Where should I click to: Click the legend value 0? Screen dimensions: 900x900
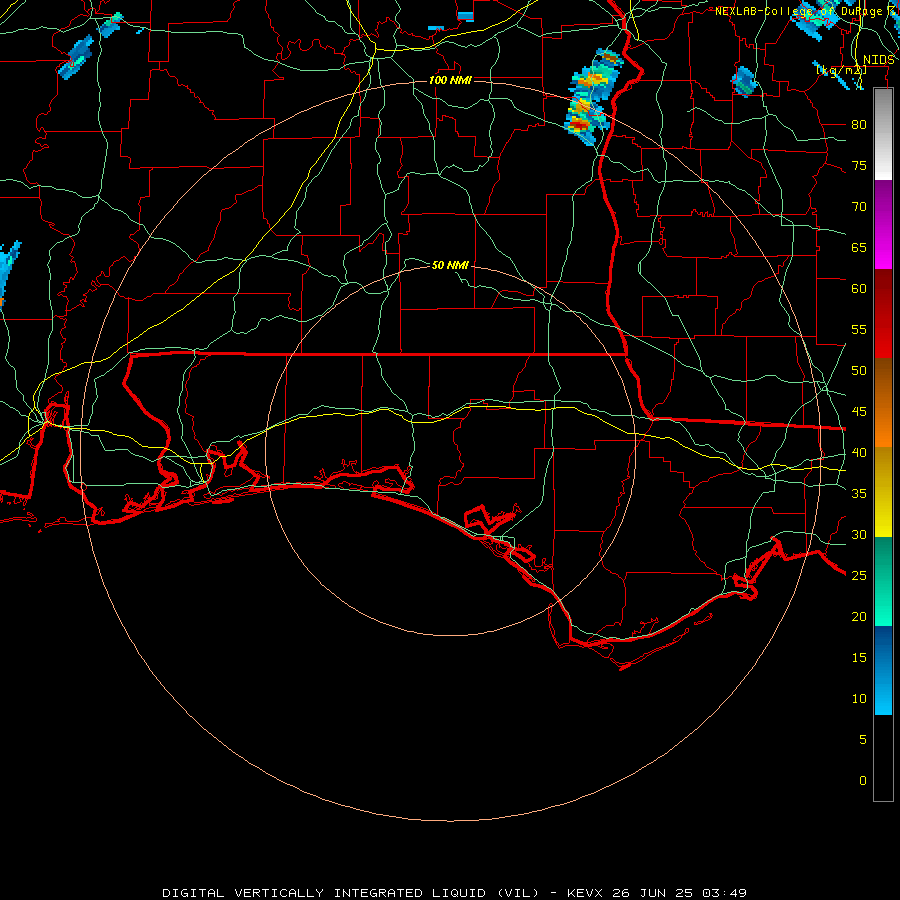click(x=862, y=781)
